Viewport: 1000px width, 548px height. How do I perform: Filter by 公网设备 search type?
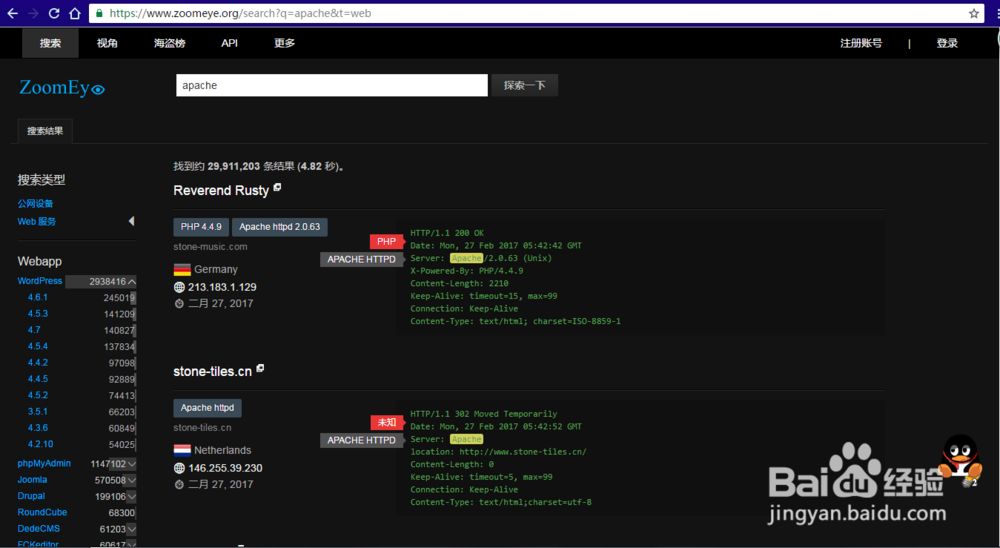tap(35, 204)
